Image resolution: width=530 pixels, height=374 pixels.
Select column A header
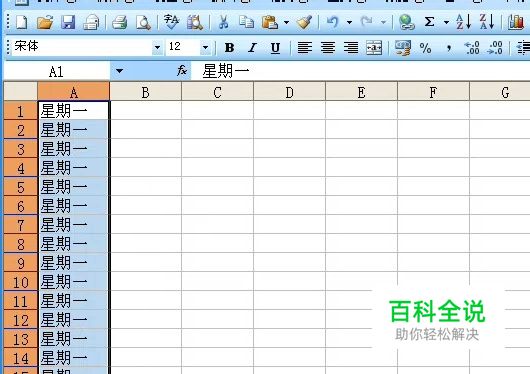[x=74, y=92]
